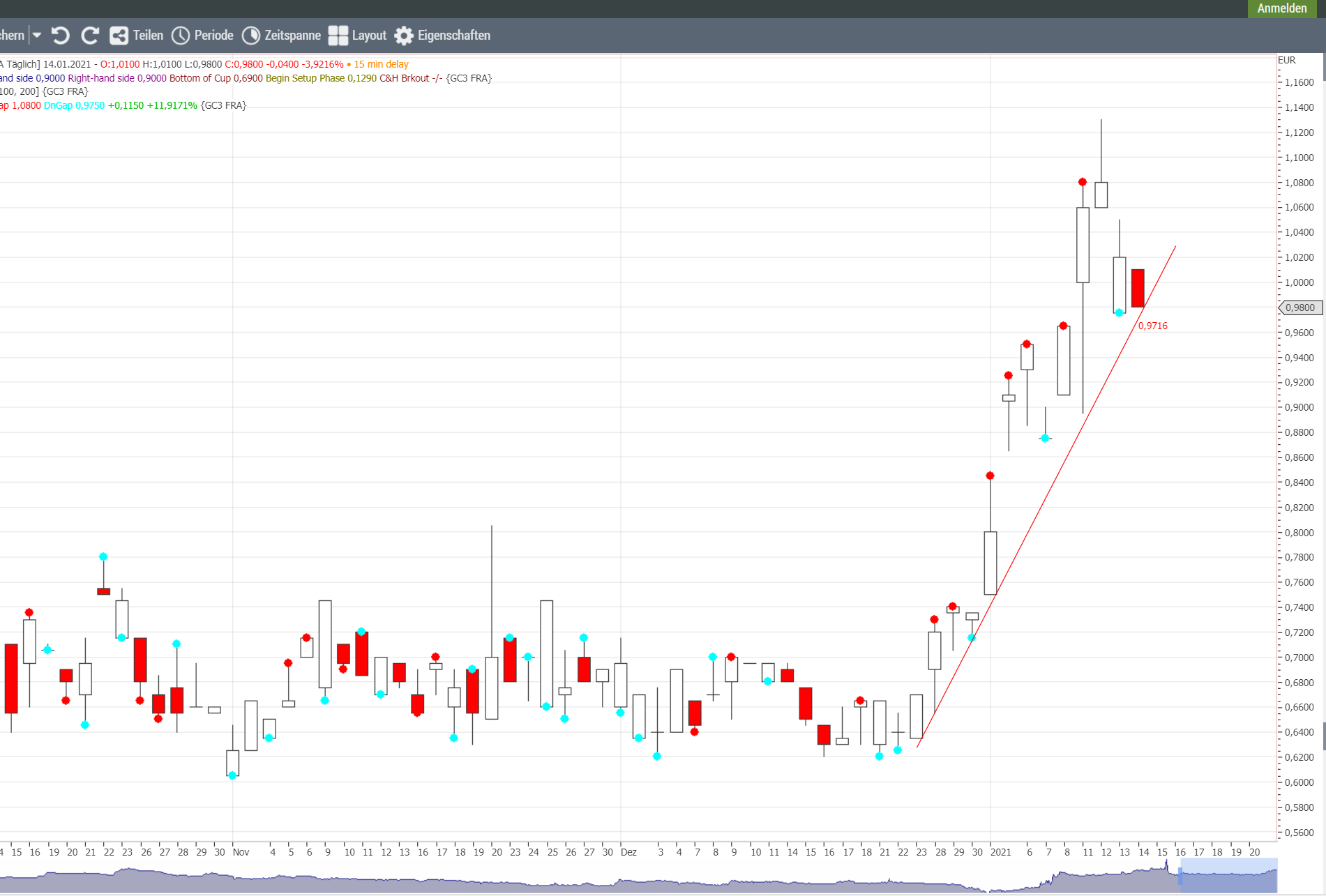Expand the save dropdown arrow
1326x896 pixels.
coord(37,36)
